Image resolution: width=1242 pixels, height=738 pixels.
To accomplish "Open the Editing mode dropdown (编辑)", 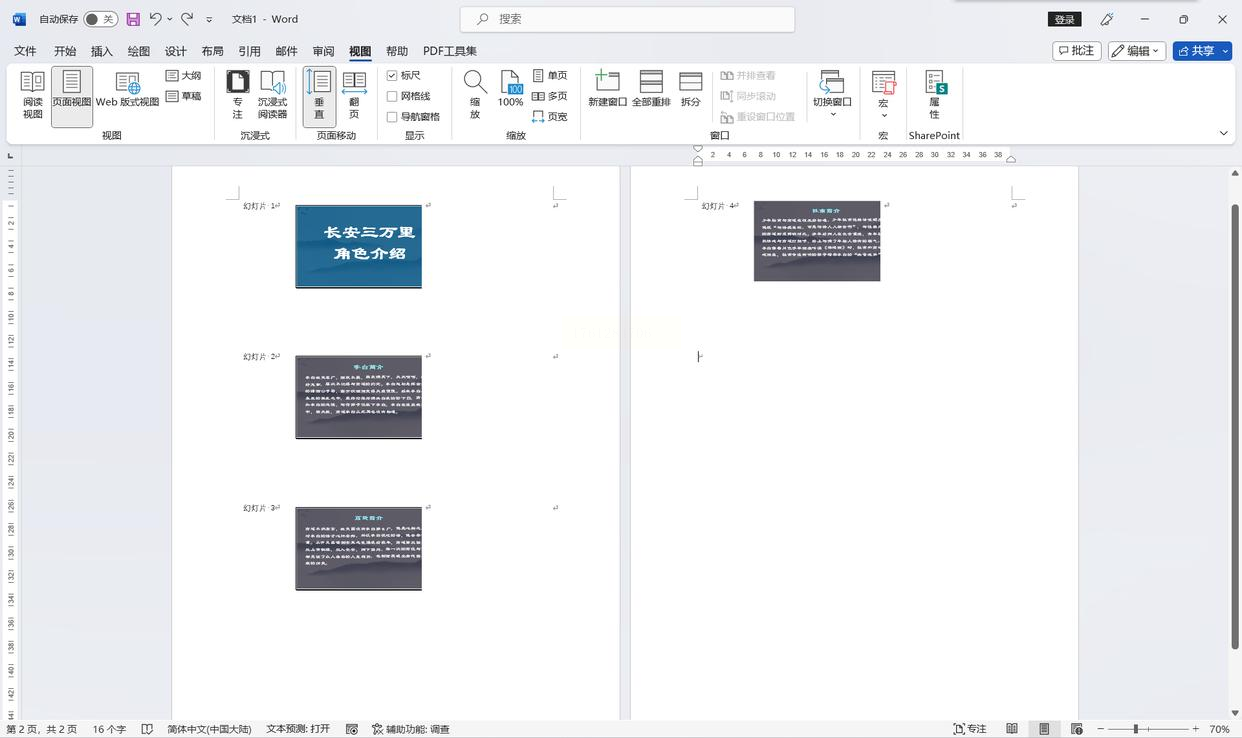I will click(x=1137, y=50).
